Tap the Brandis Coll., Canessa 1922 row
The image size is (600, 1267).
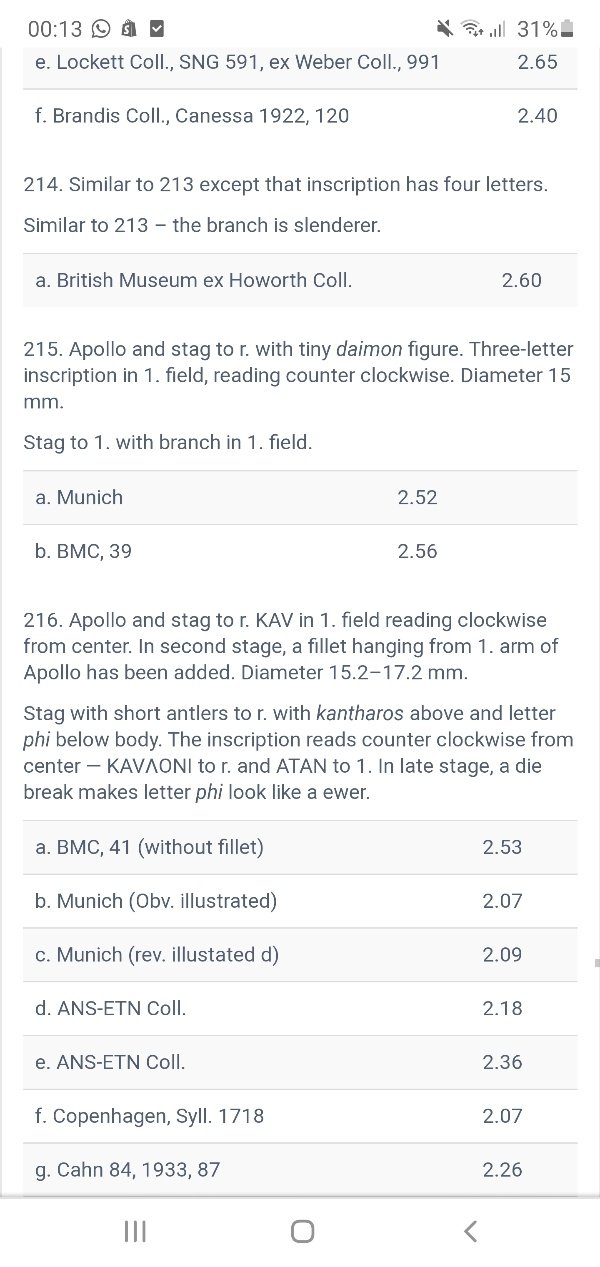coord(300,115)
